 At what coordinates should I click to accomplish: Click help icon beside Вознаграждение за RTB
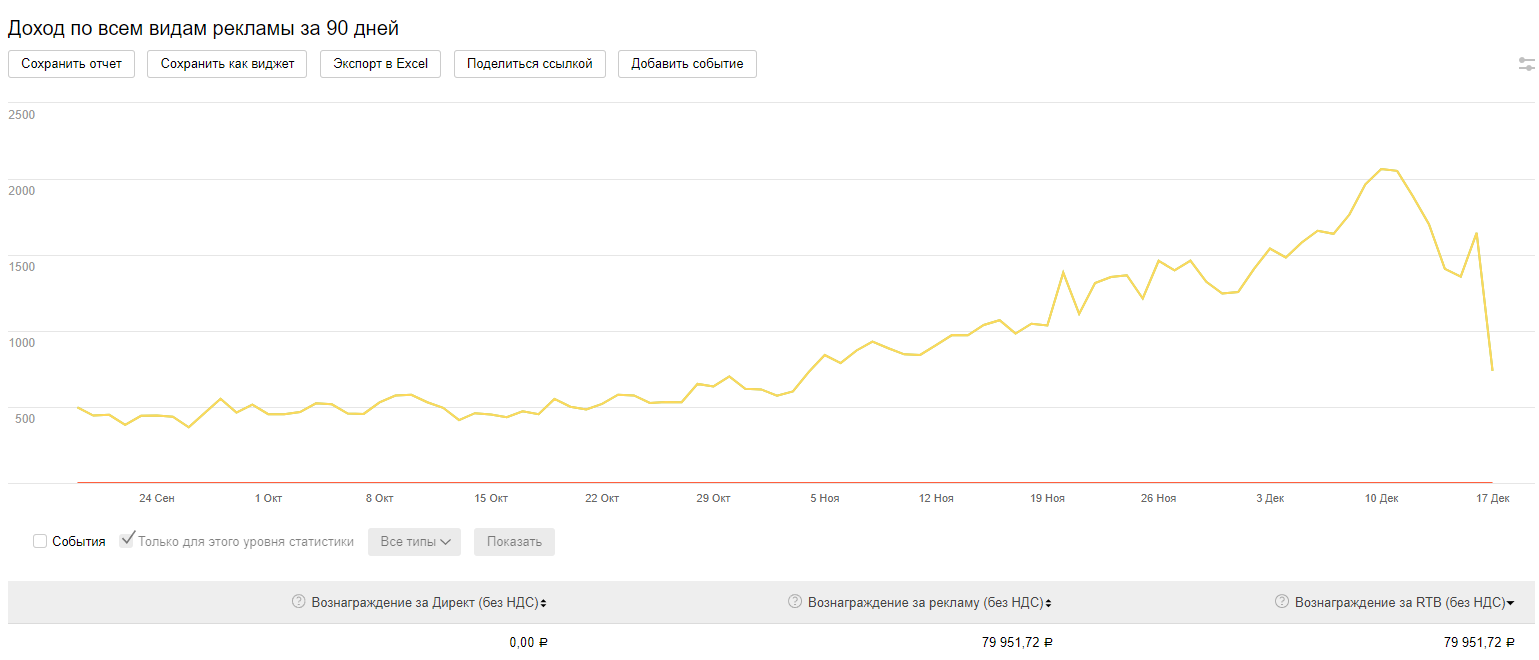point(1281,602)
